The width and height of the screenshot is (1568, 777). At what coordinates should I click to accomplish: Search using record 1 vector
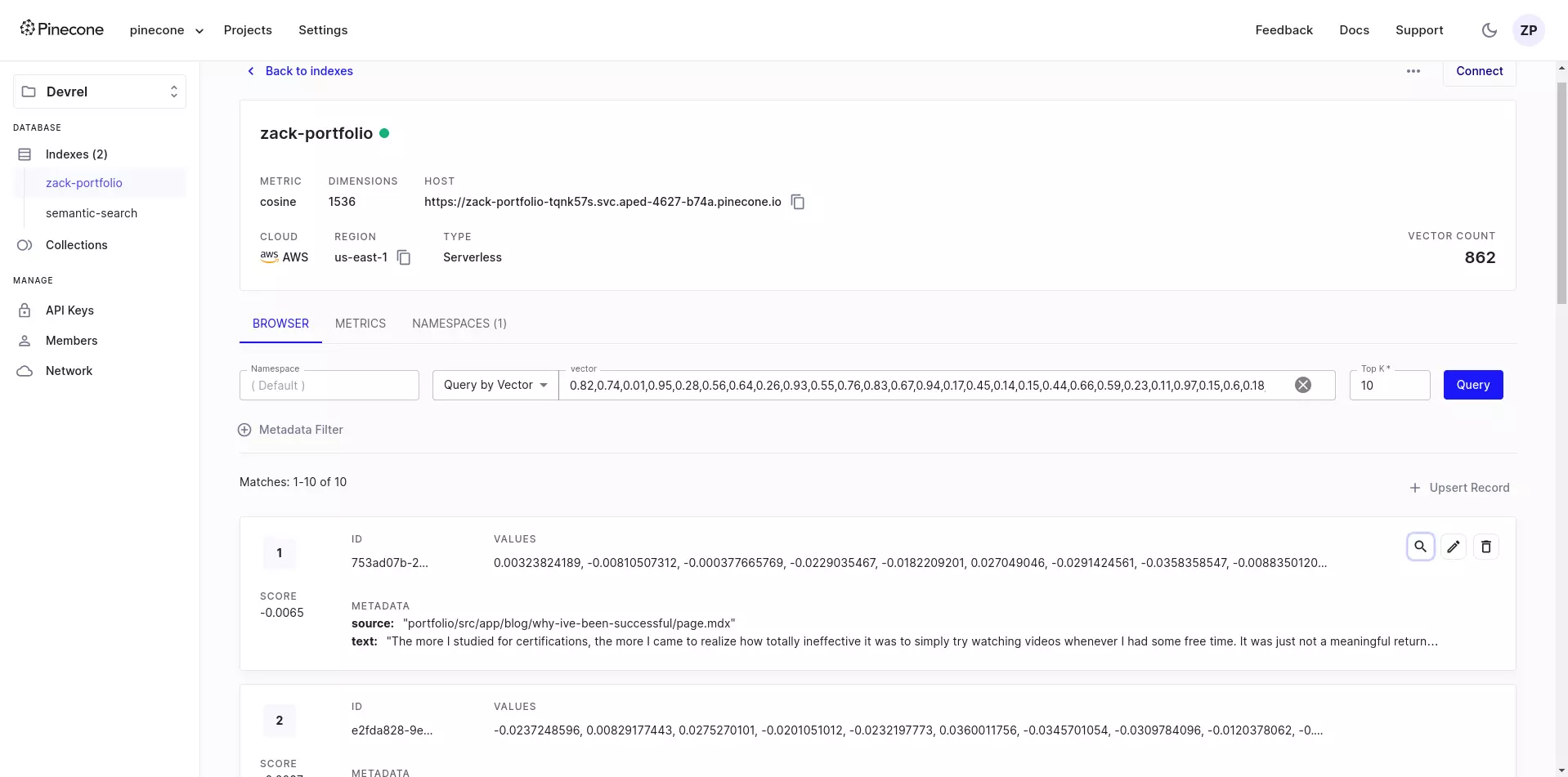point(1420,547)
